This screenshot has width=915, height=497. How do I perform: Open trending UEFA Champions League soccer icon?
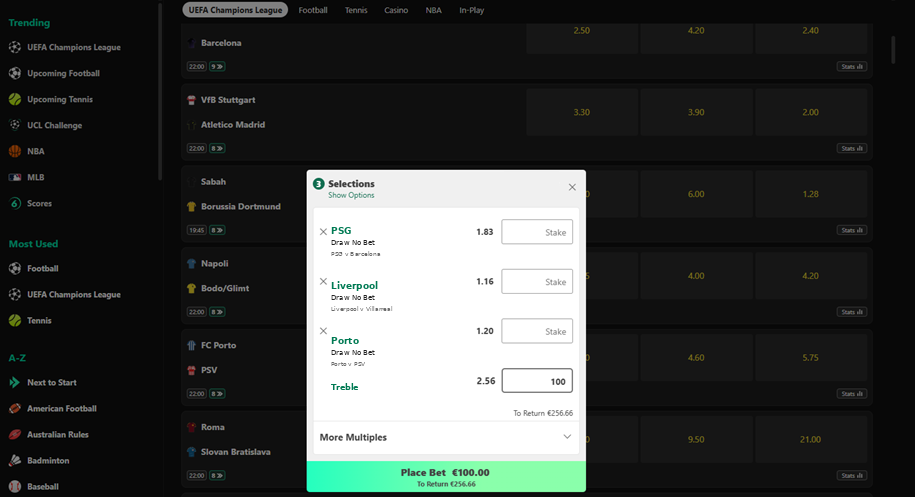[15, 47]
